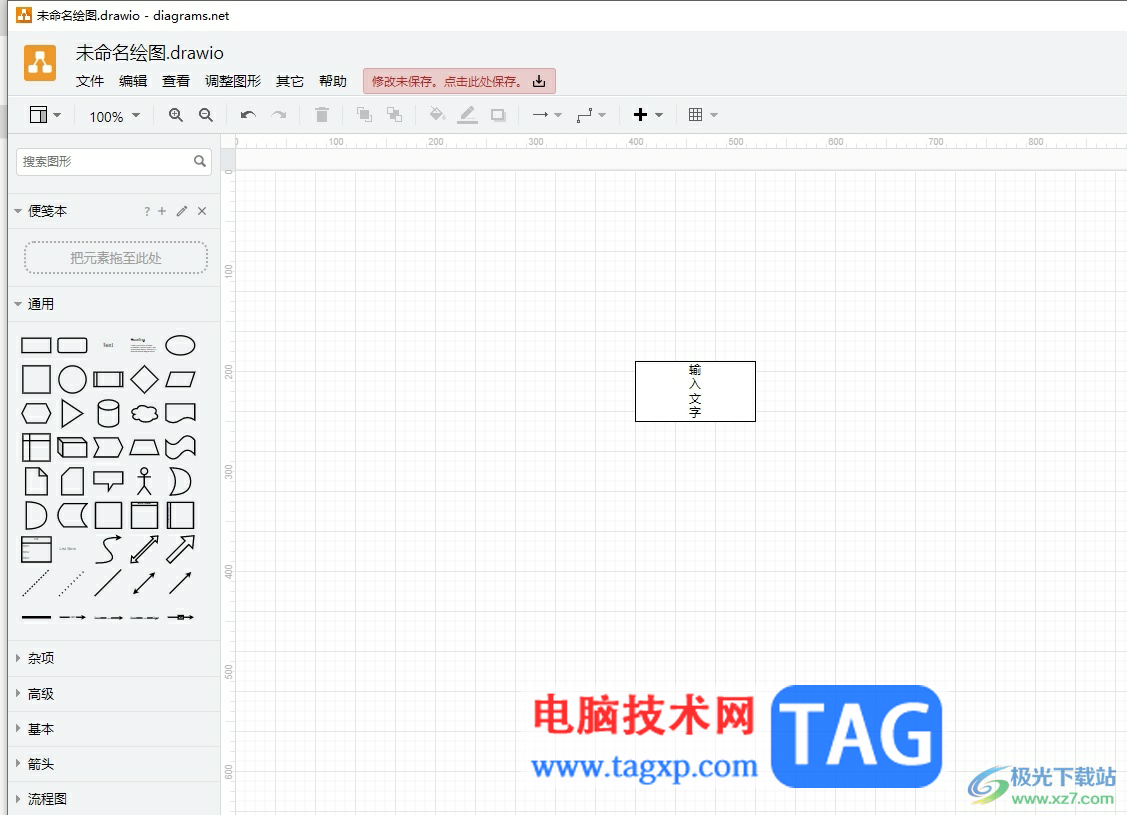Expand the 流程图 section
Viewport: 1127px width, 815px height.
click(41, 799)
